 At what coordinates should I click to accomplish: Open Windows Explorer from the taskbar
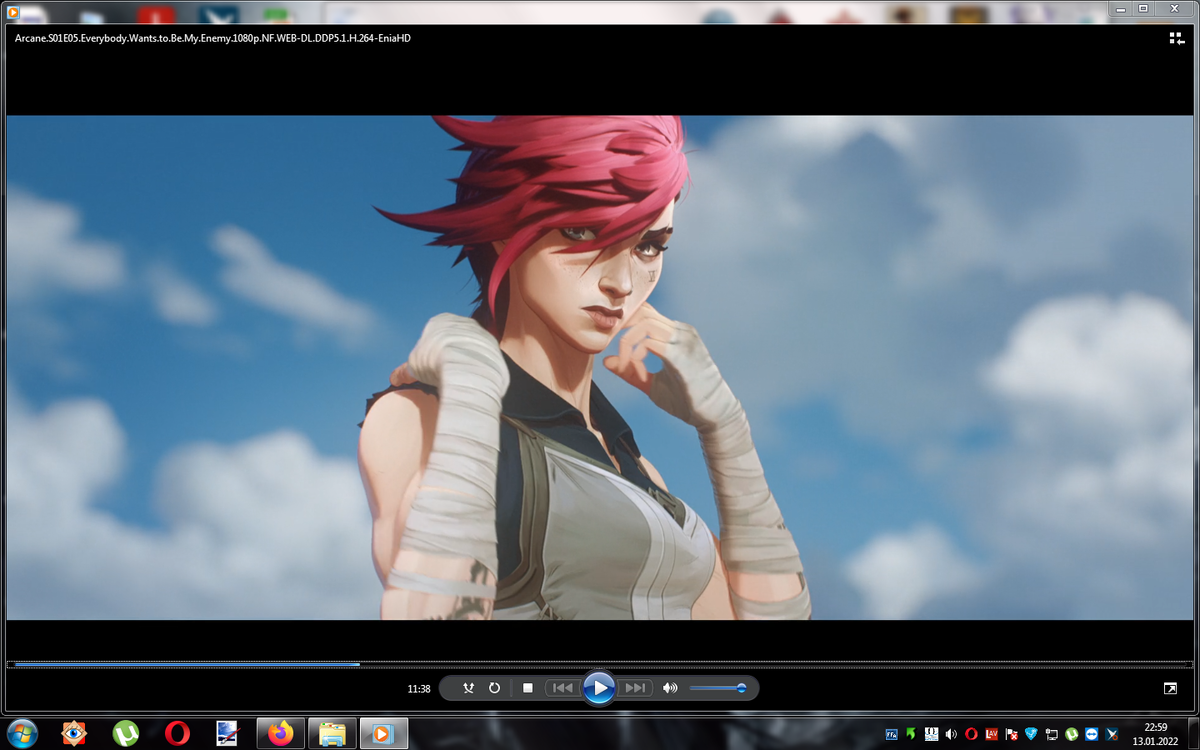(x=332, y=734)
